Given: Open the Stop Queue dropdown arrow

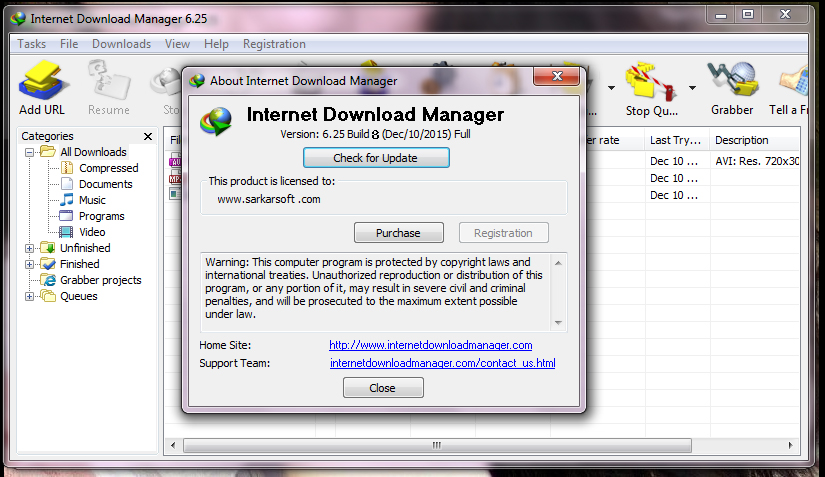Looking at the screenshot, I should tap(692, 88).
